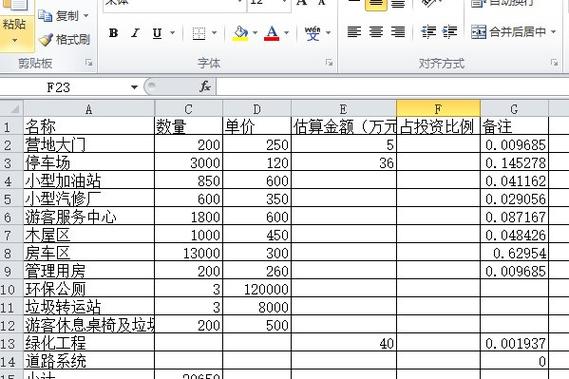Image resolution: width=569 pixels, height=379 pixels.
Task: Decrease indent
Action: [428, 32]
